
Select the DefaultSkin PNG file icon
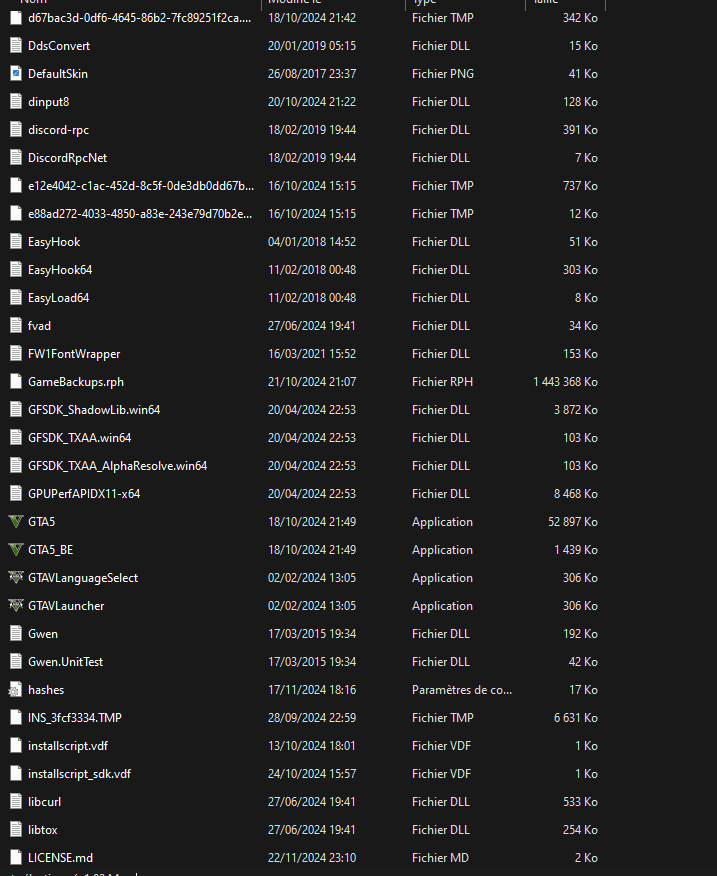[x=15, y=74]
